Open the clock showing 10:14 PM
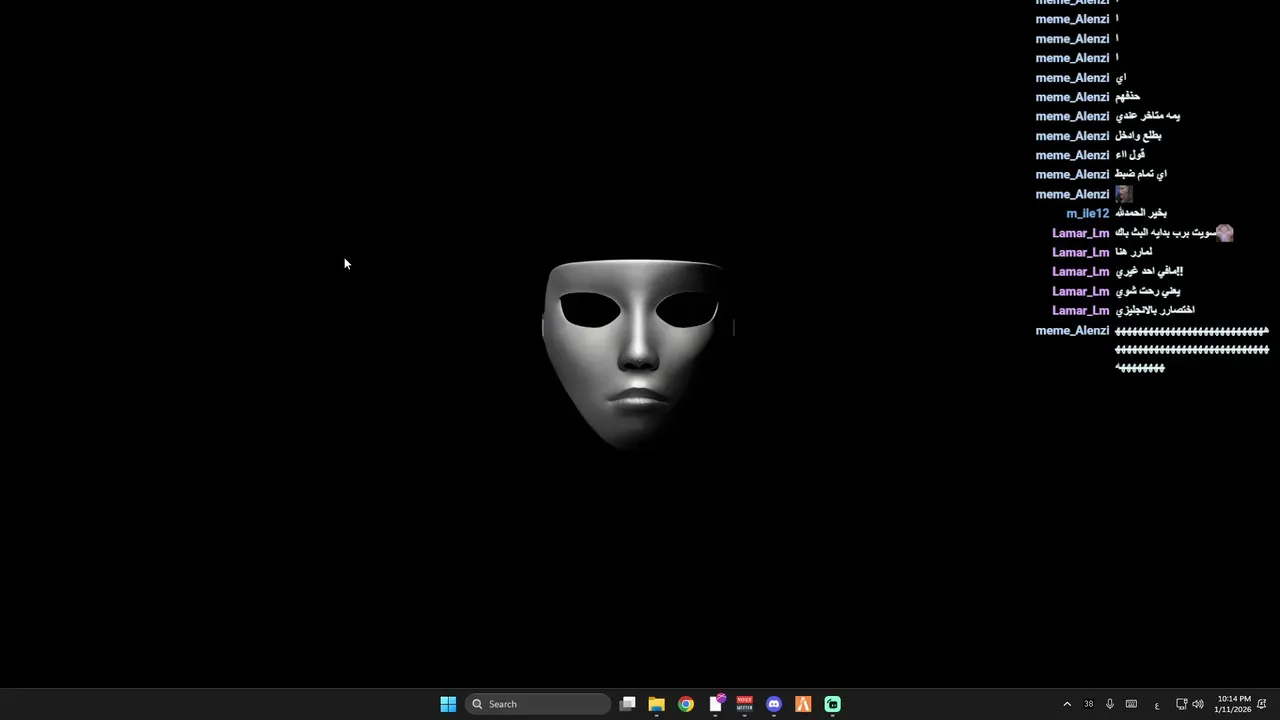1280x720 pixels. pos(1233,704)
